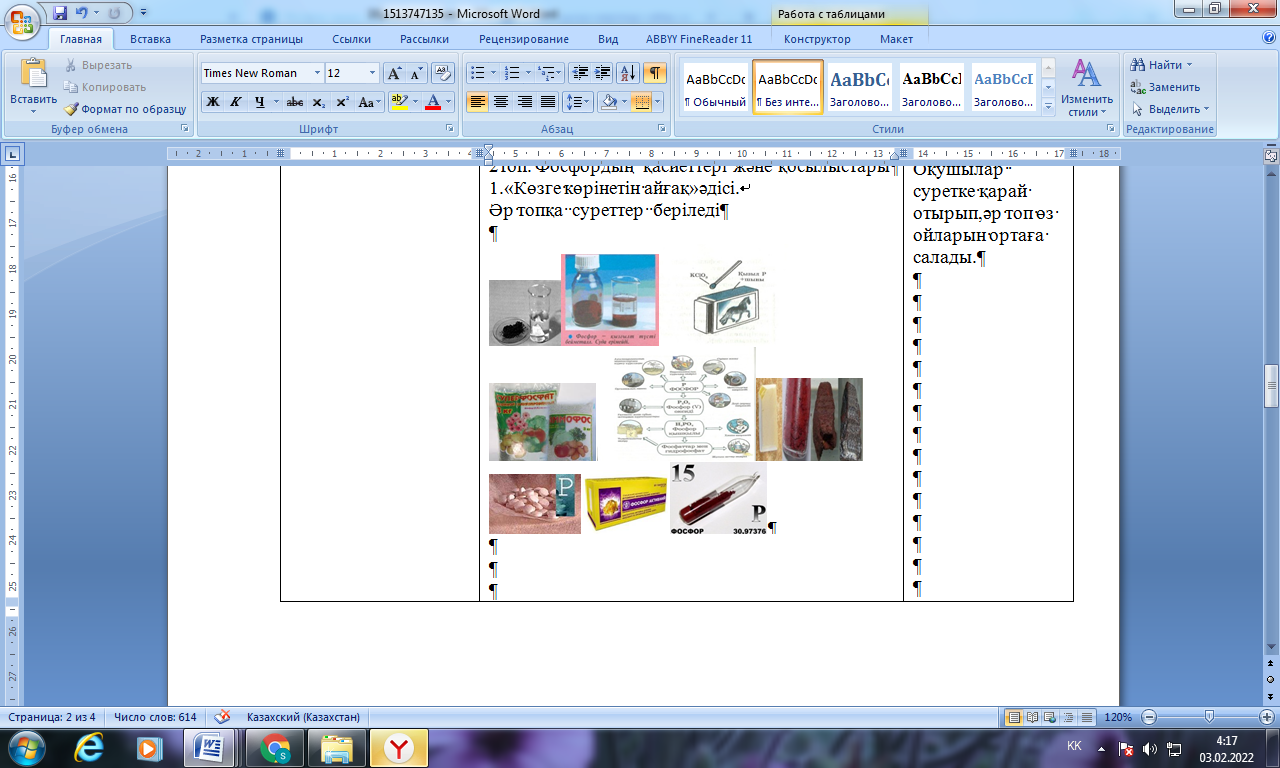Open Yandex Browser from the taskbar
1280x768 pixels.
pyautogui.click(x=399, y=748)
